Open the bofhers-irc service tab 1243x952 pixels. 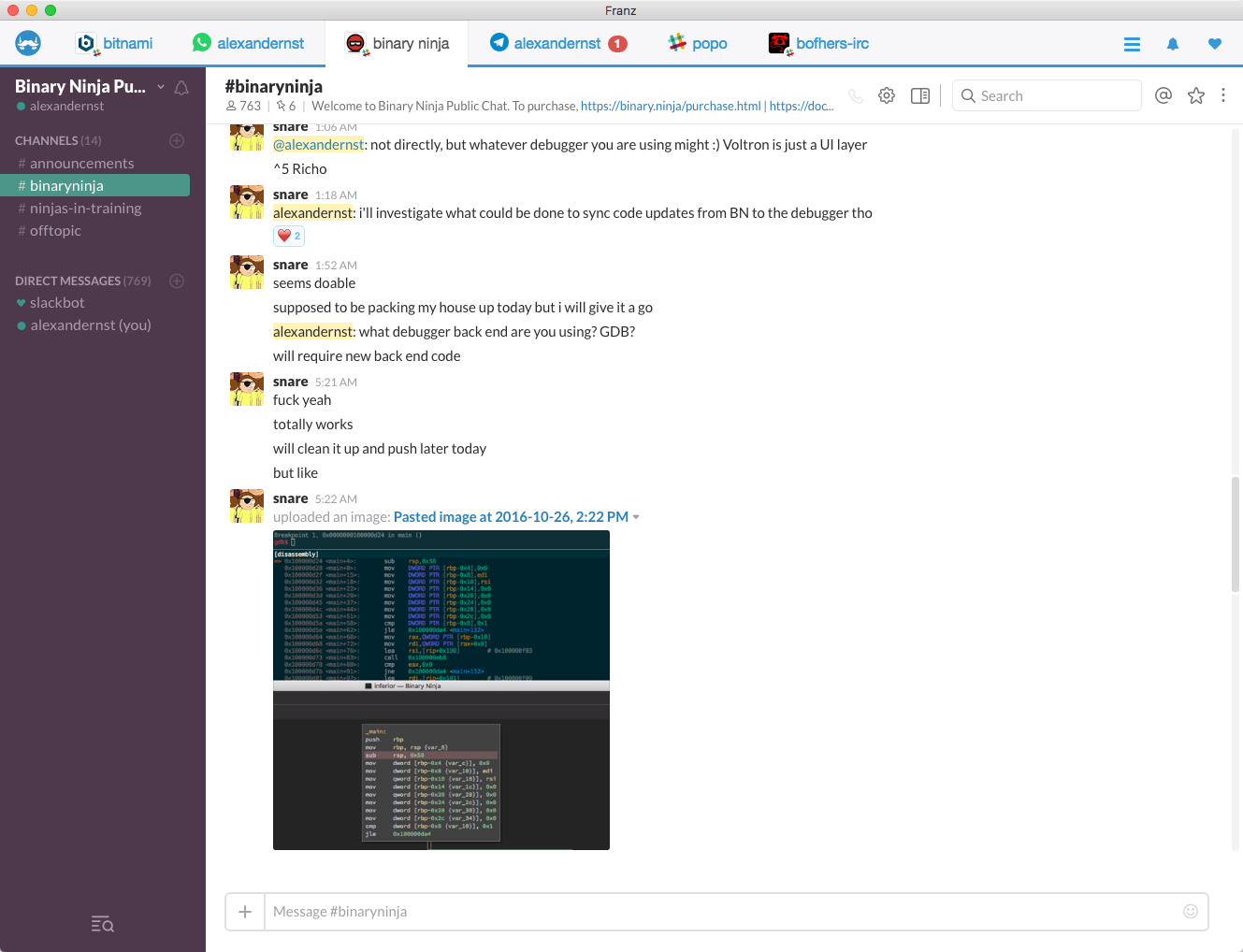pyautogui.click(x=818, y=43)
